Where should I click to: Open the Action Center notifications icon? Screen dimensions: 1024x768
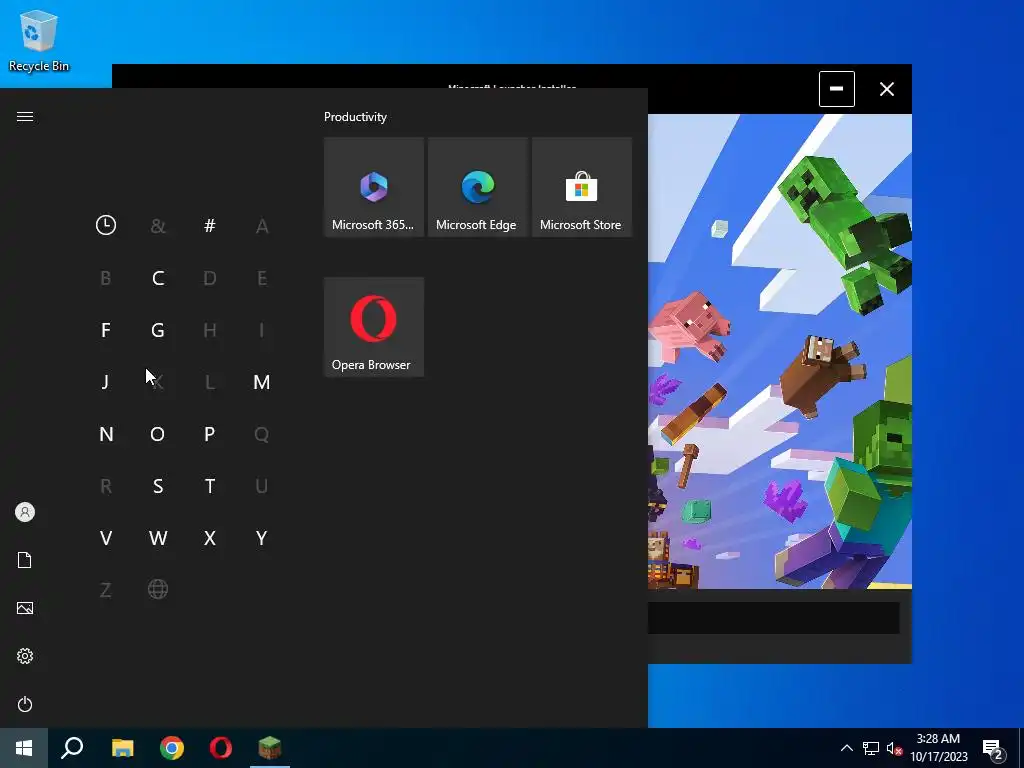coord(993,748)
